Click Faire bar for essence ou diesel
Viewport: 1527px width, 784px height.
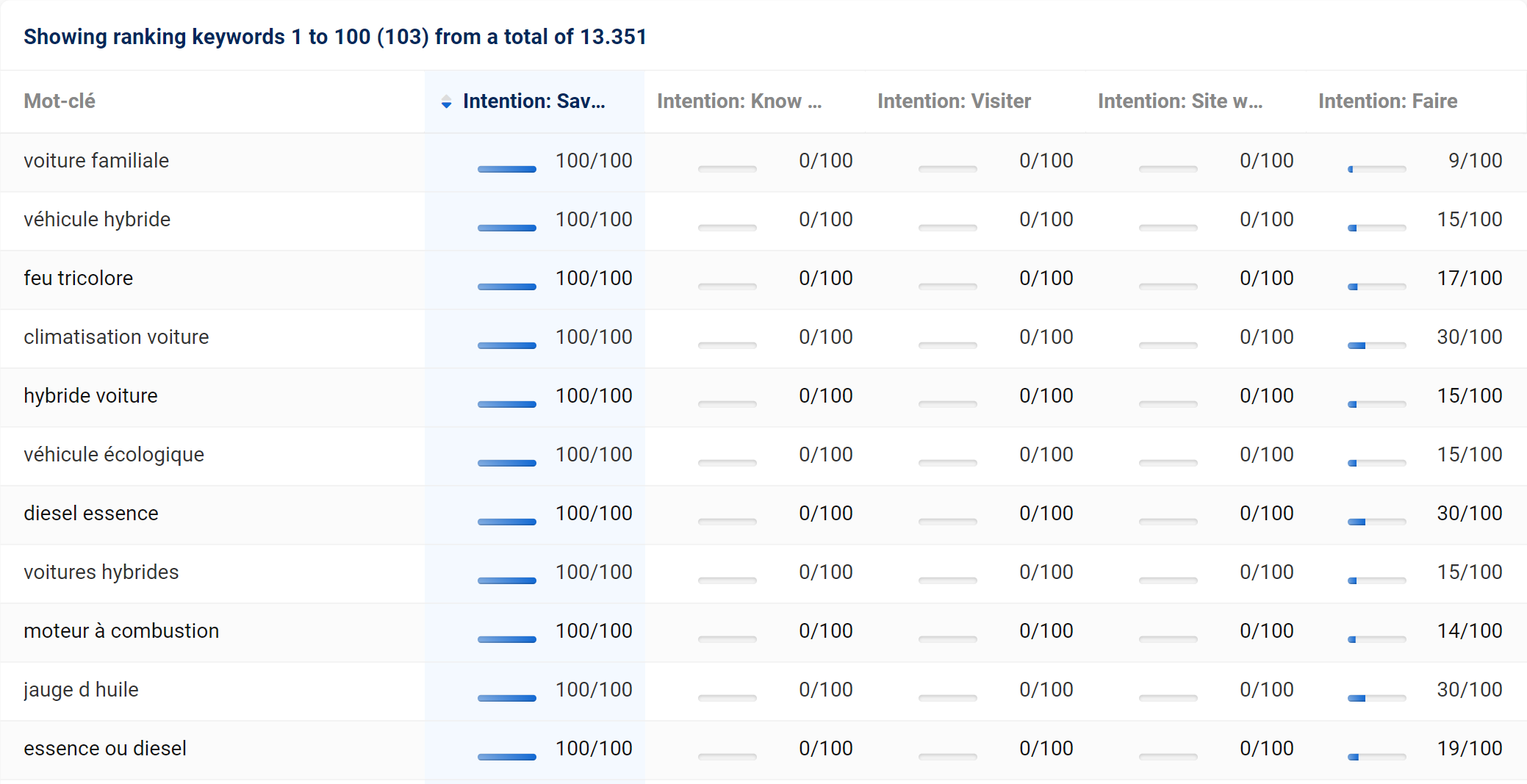pyautogui.click(x=1377, y=757)
